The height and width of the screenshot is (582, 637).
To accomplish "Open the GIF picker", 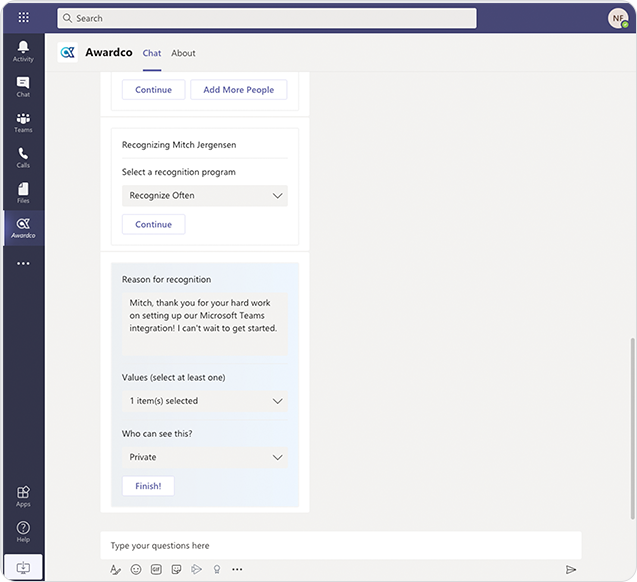I will [x=156, y=569].
